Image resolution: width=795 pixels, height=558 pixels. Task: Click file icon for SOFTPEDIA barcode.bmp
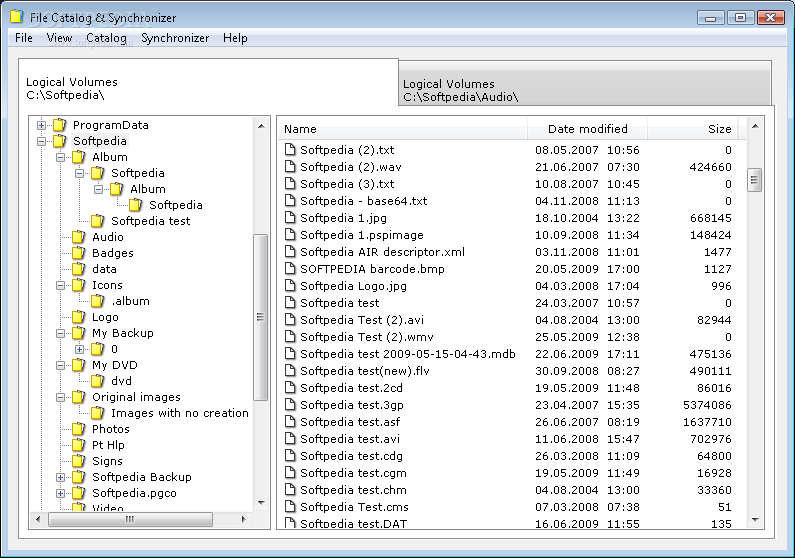pos(290,269)
